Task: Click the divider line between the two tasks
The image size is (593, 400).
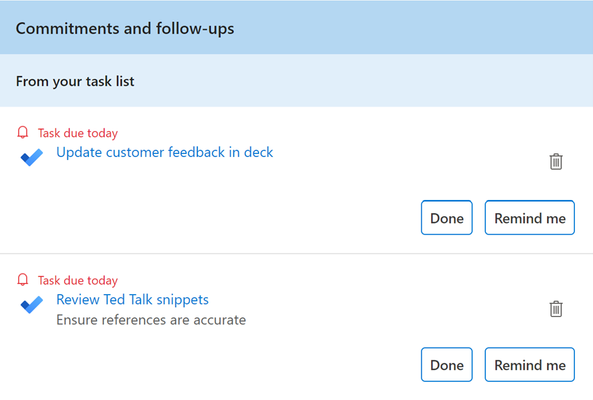Action: [296, 253]
